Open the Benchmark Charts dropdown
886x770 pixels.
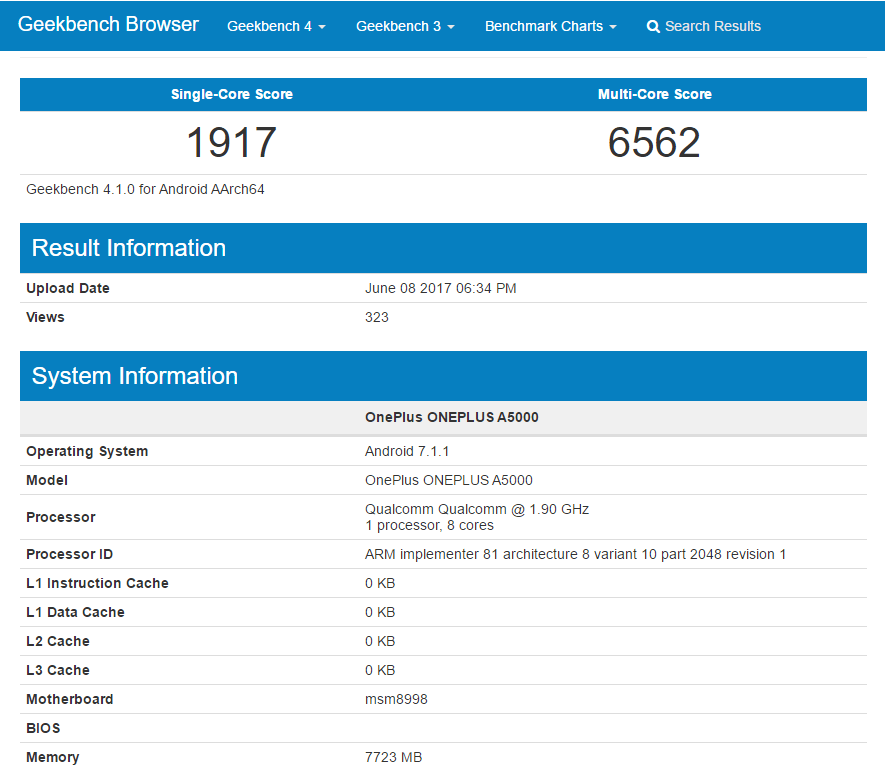point(550,27)
